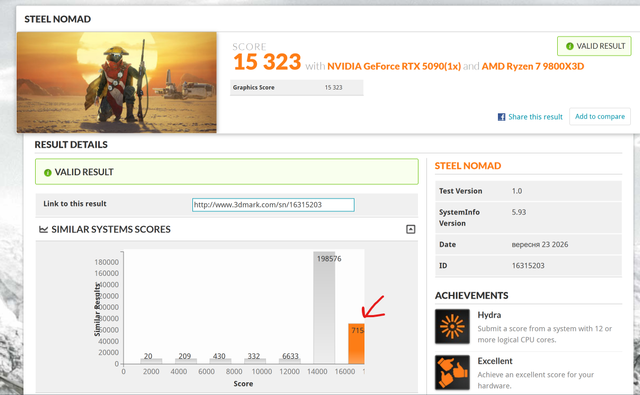The width and height of the screenshot is (640, 395).
Task: Click the Test Version value 1.0
Action: (x=517, y=191)
